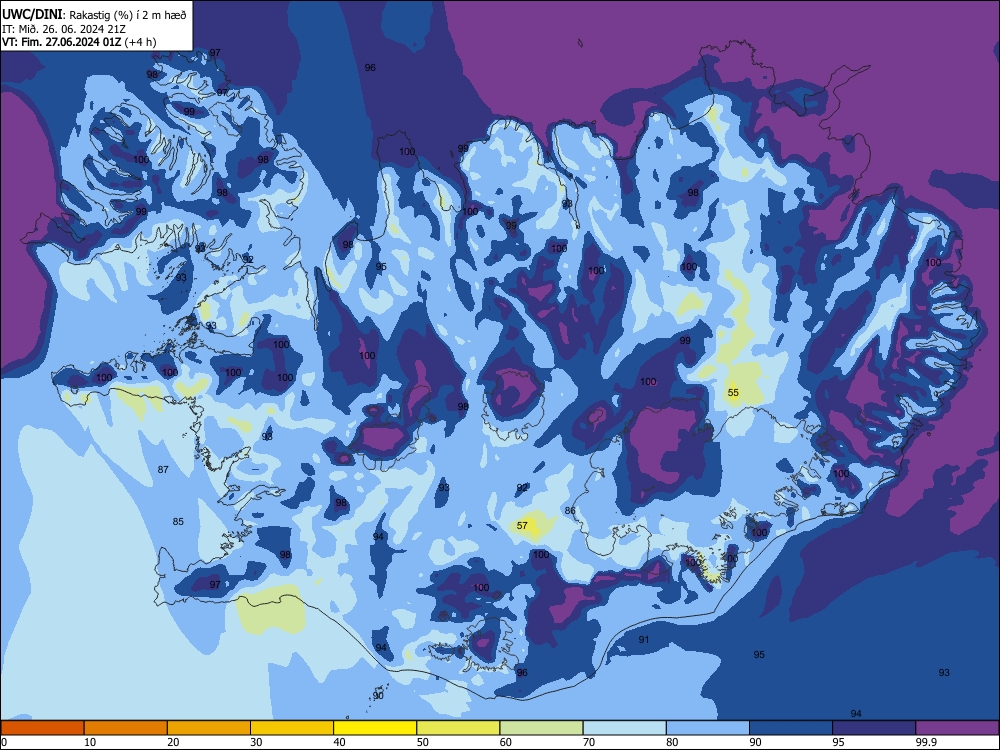Screen dimensions: 1000x750
Task: Click the legend tick label 50
Action: point(423,742)
